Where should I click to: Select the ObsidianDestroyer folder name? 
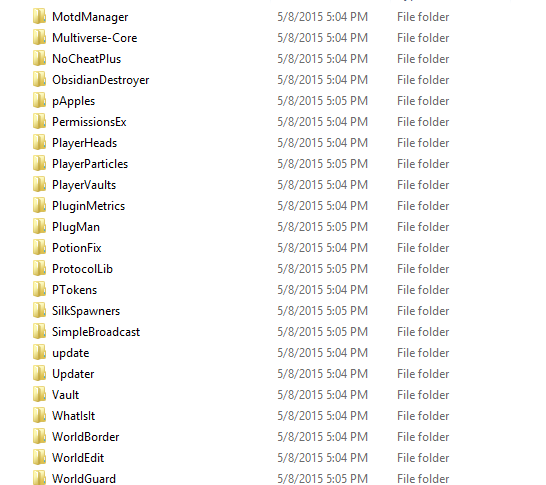click(101, 80)
